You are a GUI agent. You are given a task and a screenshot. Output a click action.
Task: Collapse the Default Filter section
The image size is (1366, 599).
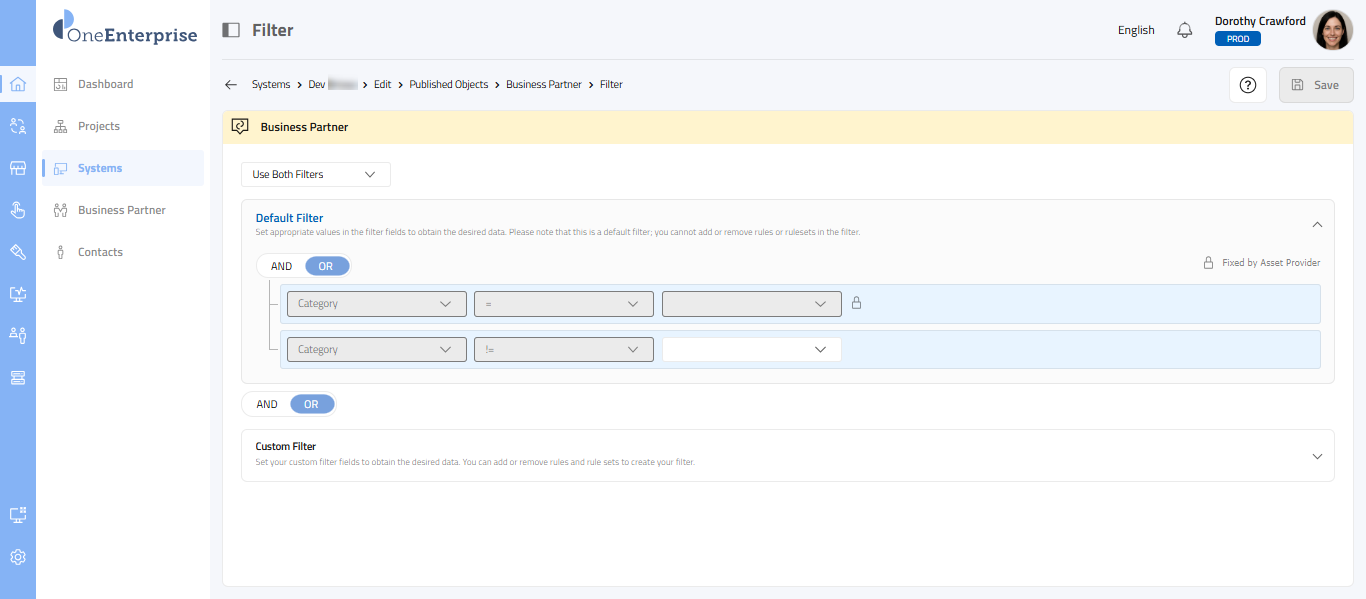(x=1316, y=225)
